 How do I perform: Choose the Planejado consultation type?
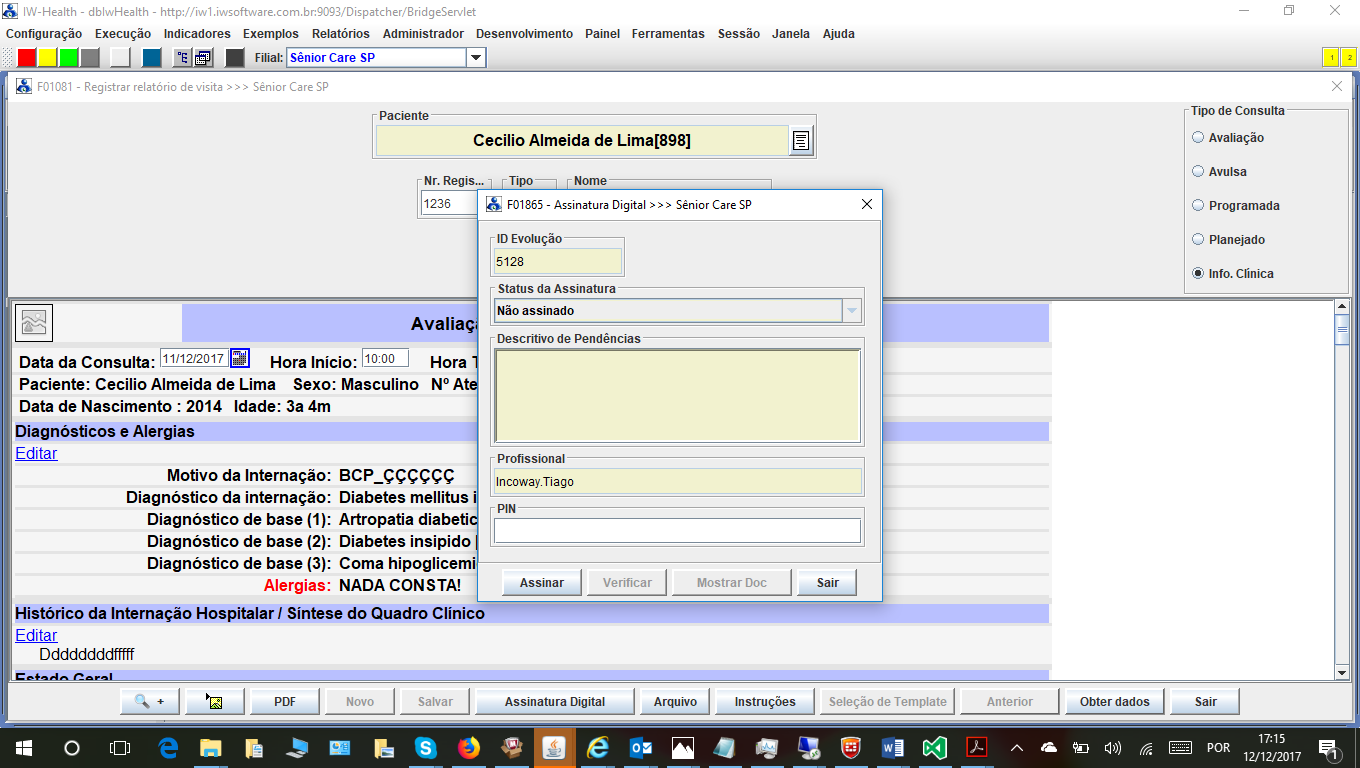coord(1198,240)
